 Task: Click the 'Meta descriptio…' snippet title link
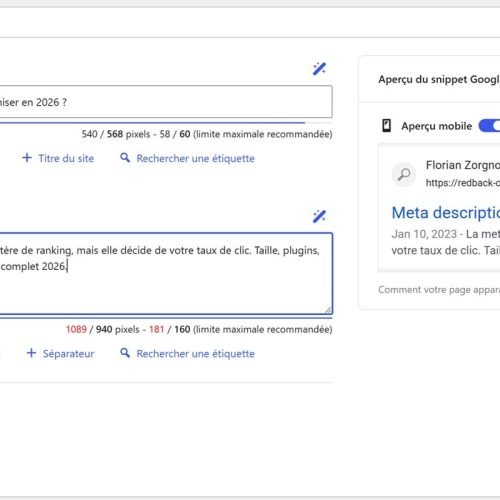pyautogui.click(x=446, y=213)
